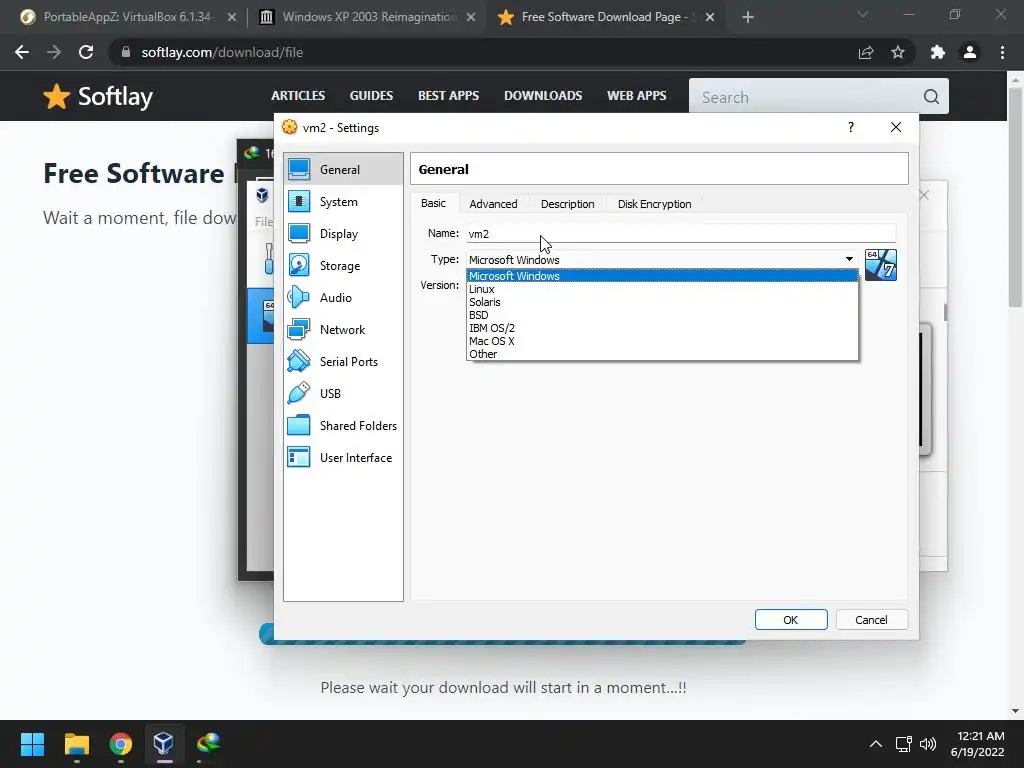Open the network tray icon
Screen dimensions: 1024x768
pos(903,744)
